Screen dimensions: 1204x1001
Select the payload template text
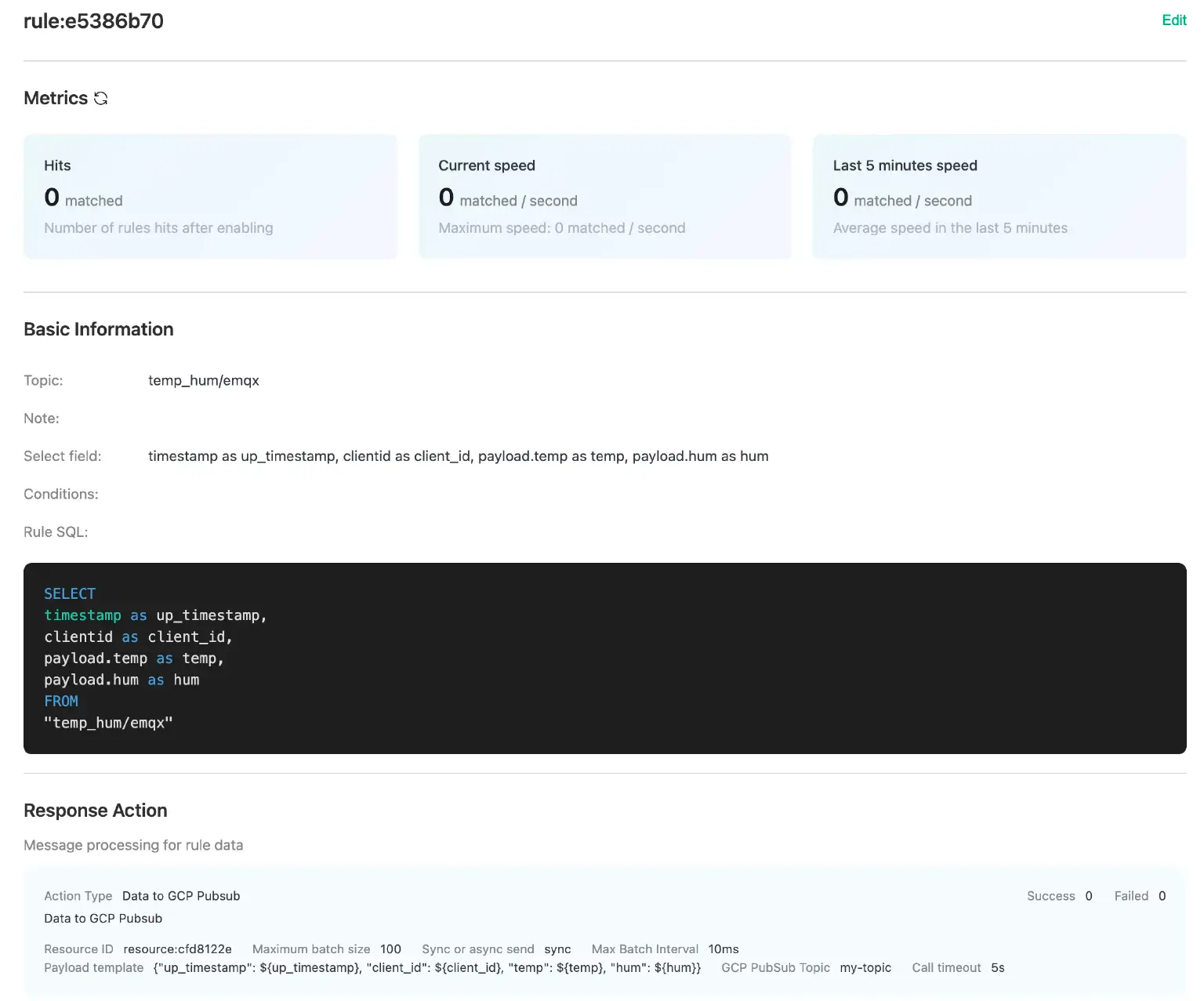426,967
